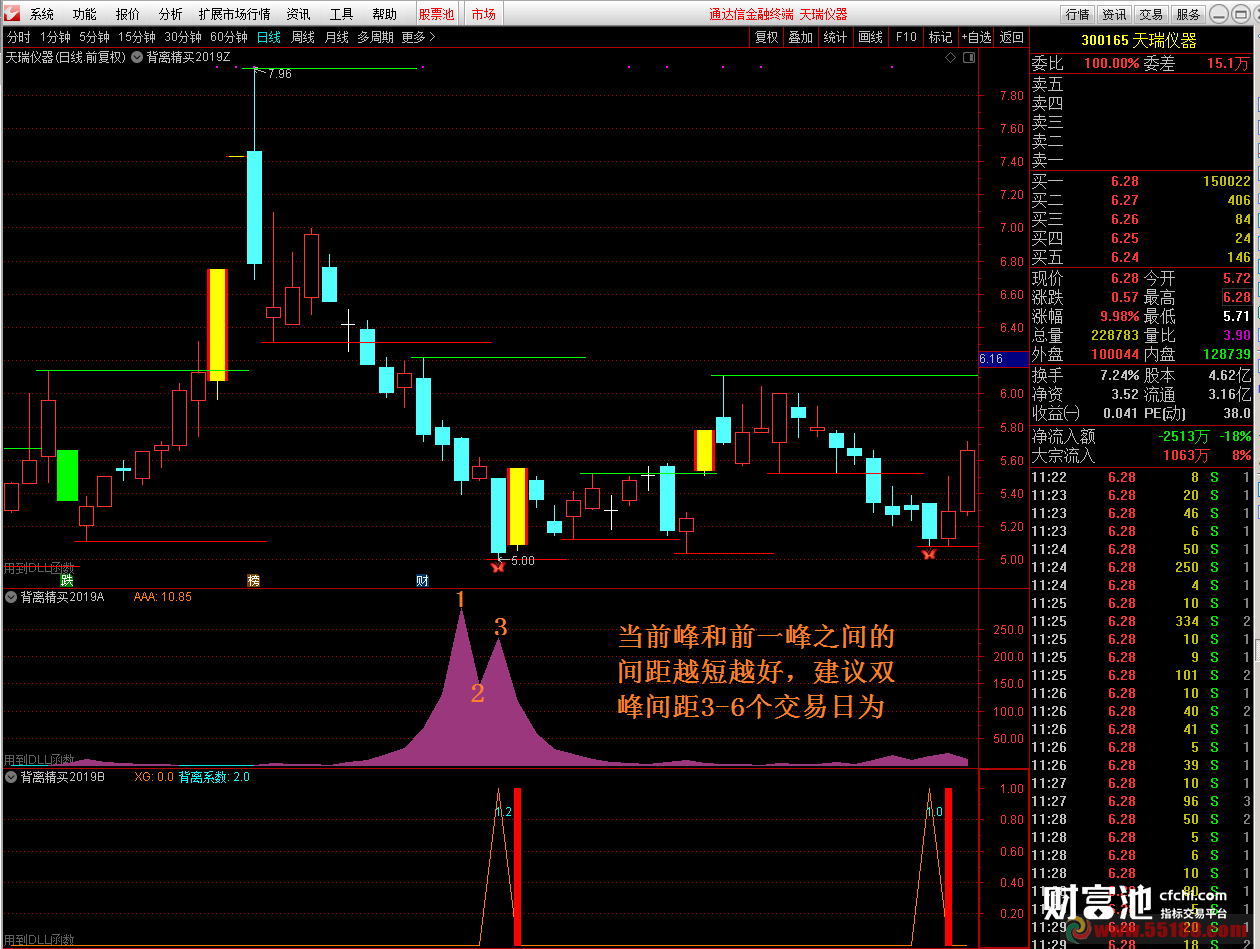This screenshot has width=1260, height=949.
Task: Open the 系统 menu
Action: 42,14
